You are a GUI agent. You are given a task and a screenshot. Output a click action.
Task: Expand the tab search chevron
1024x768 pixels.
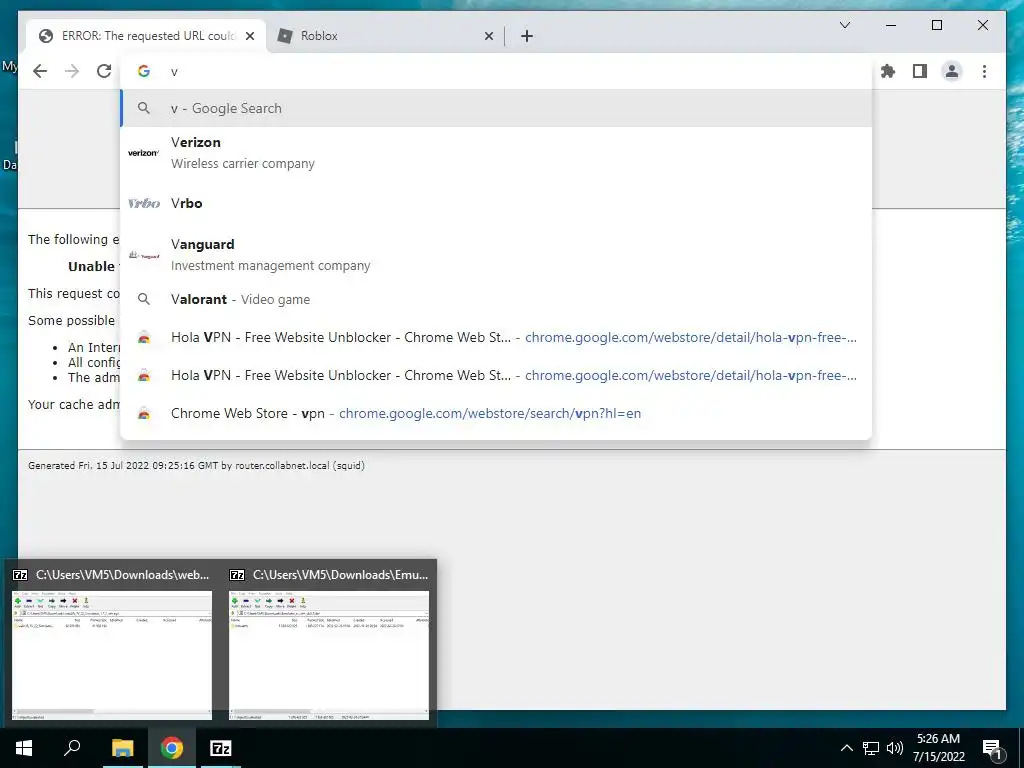[x=844, y=25]
